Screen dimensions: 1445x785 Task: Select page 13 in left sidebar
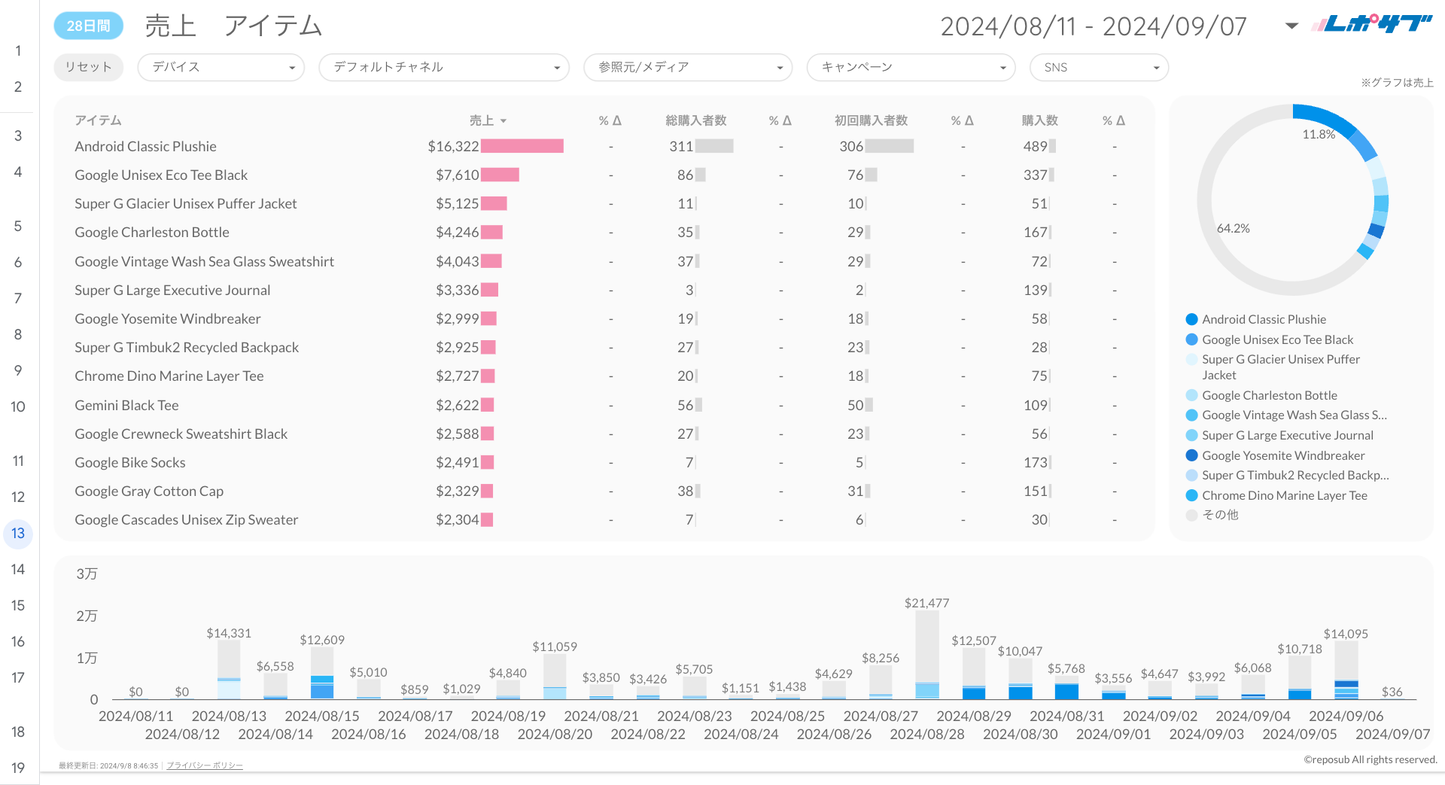18,533
